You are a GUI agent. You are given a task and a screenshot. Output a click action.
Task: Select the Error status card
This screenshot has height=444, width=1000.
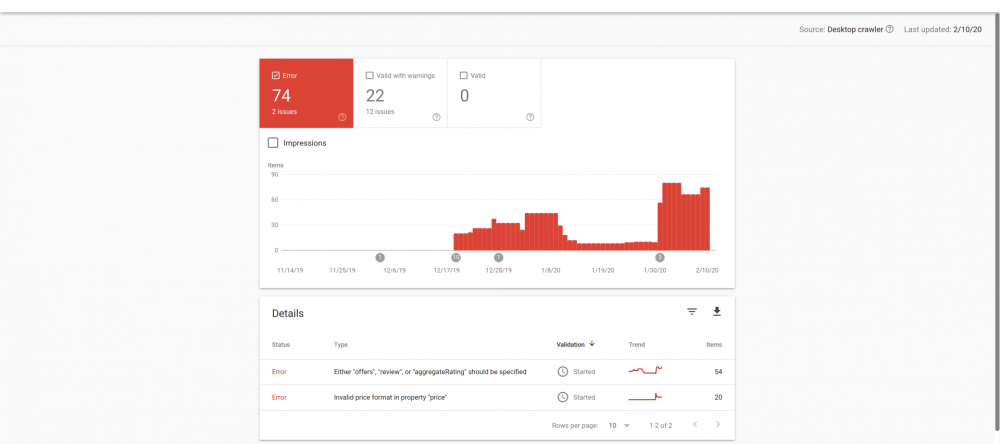306,93
